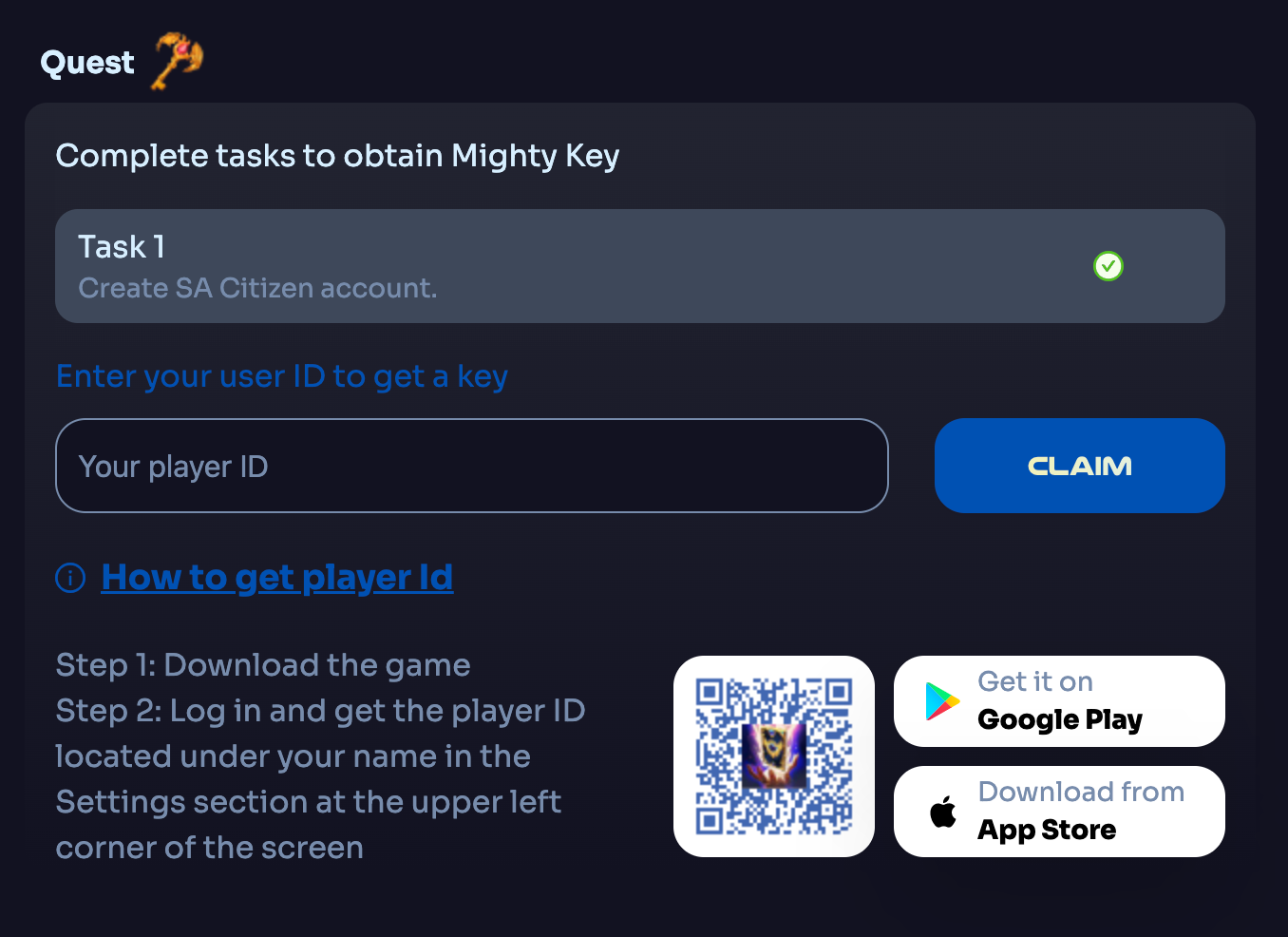Viewport: 1288px width, 937px height.
Task: Open the How to get player Id link
Action: (277, 577)
